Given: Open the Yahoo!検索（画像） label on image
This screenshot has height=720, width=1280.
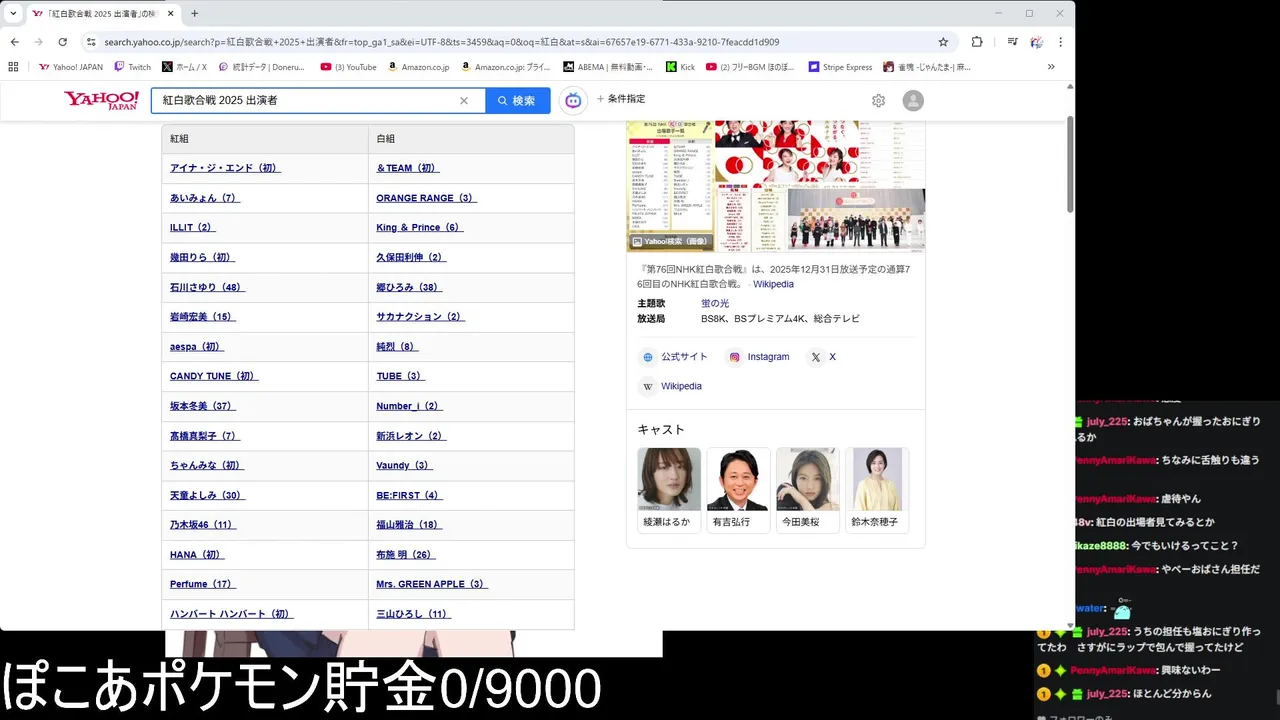Looking at the screenshot, I should (670, 241).
